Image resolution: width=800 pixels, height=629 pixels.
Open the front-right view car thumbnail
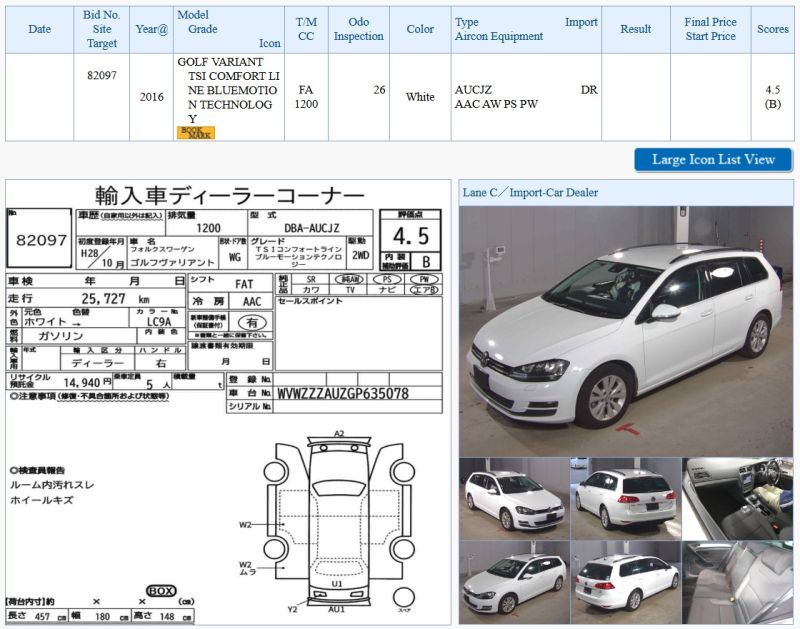pyautogui.click(x=514, y=498)
